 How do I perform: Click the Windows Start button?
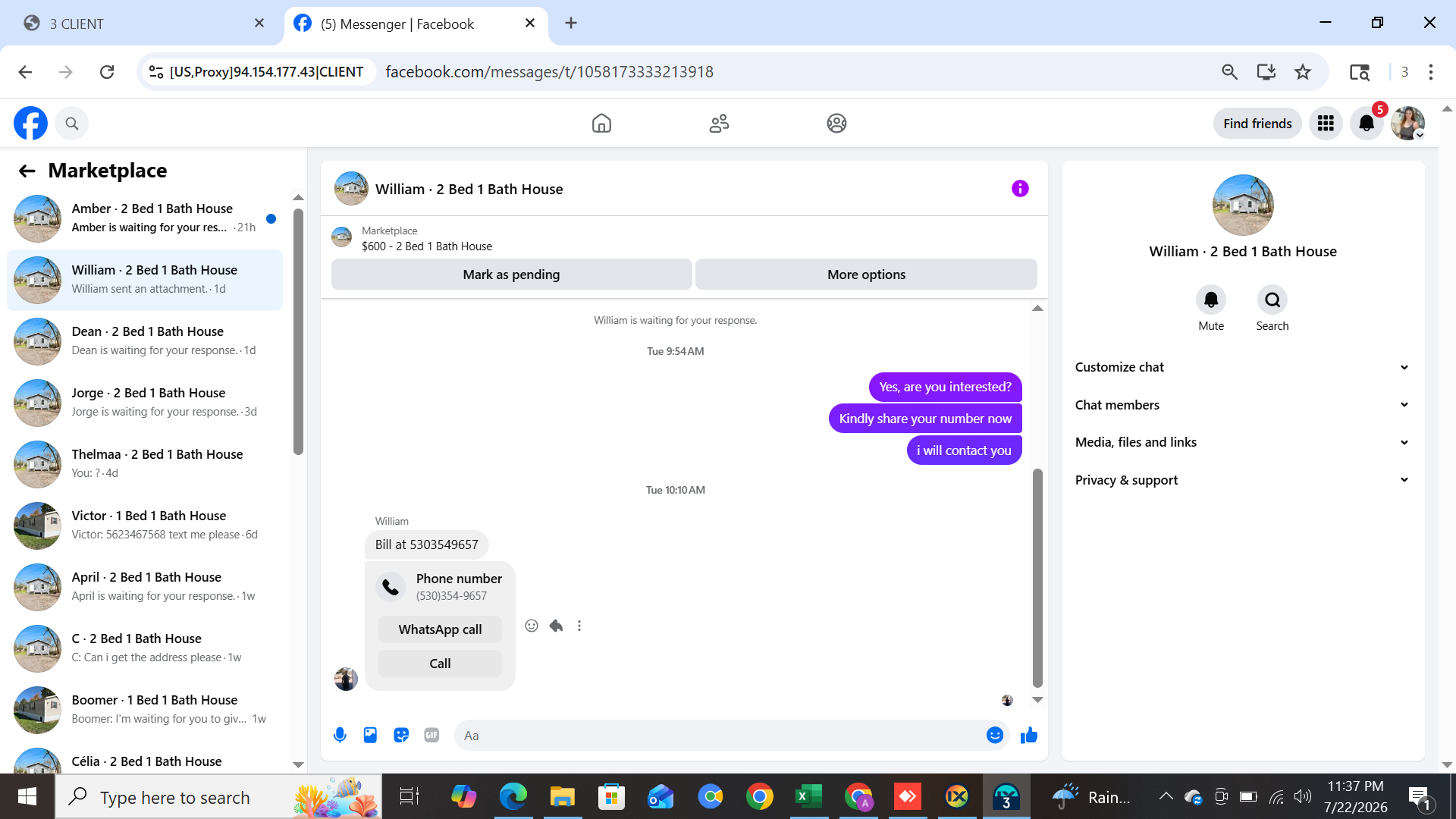coord(27,796)
